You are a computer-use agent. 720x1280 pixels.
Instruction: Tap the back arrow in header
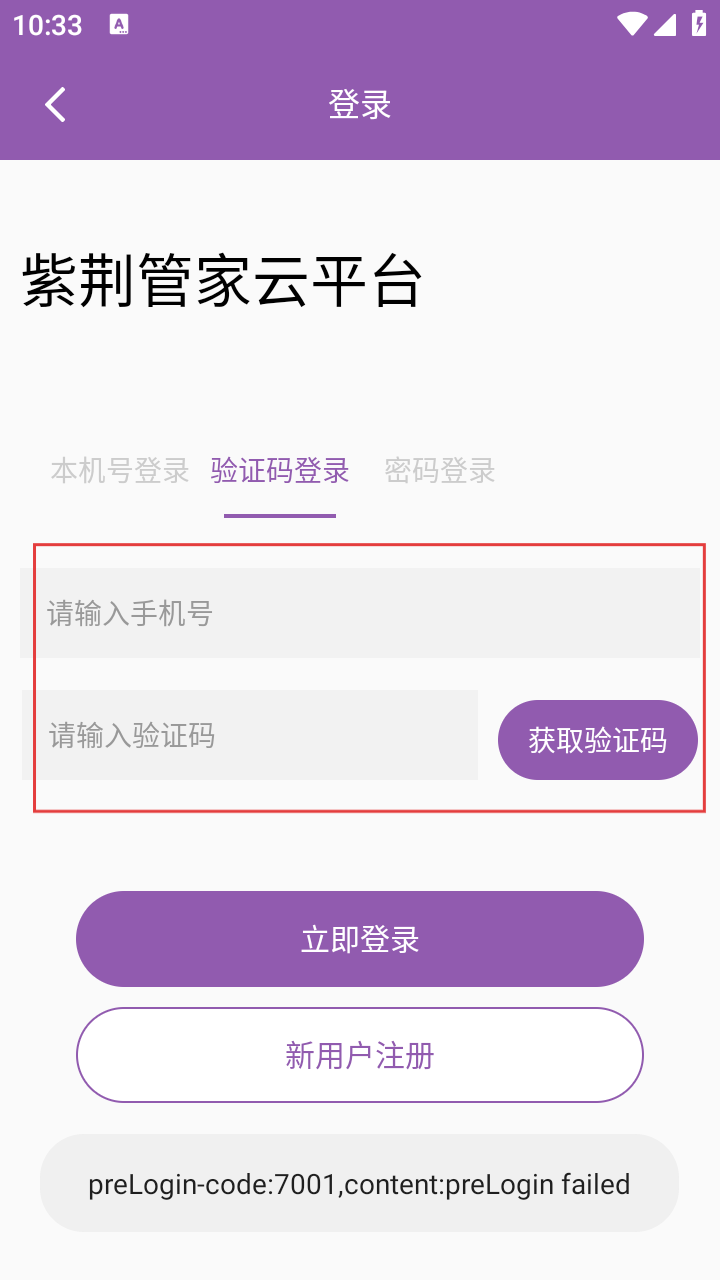(55, 104)
